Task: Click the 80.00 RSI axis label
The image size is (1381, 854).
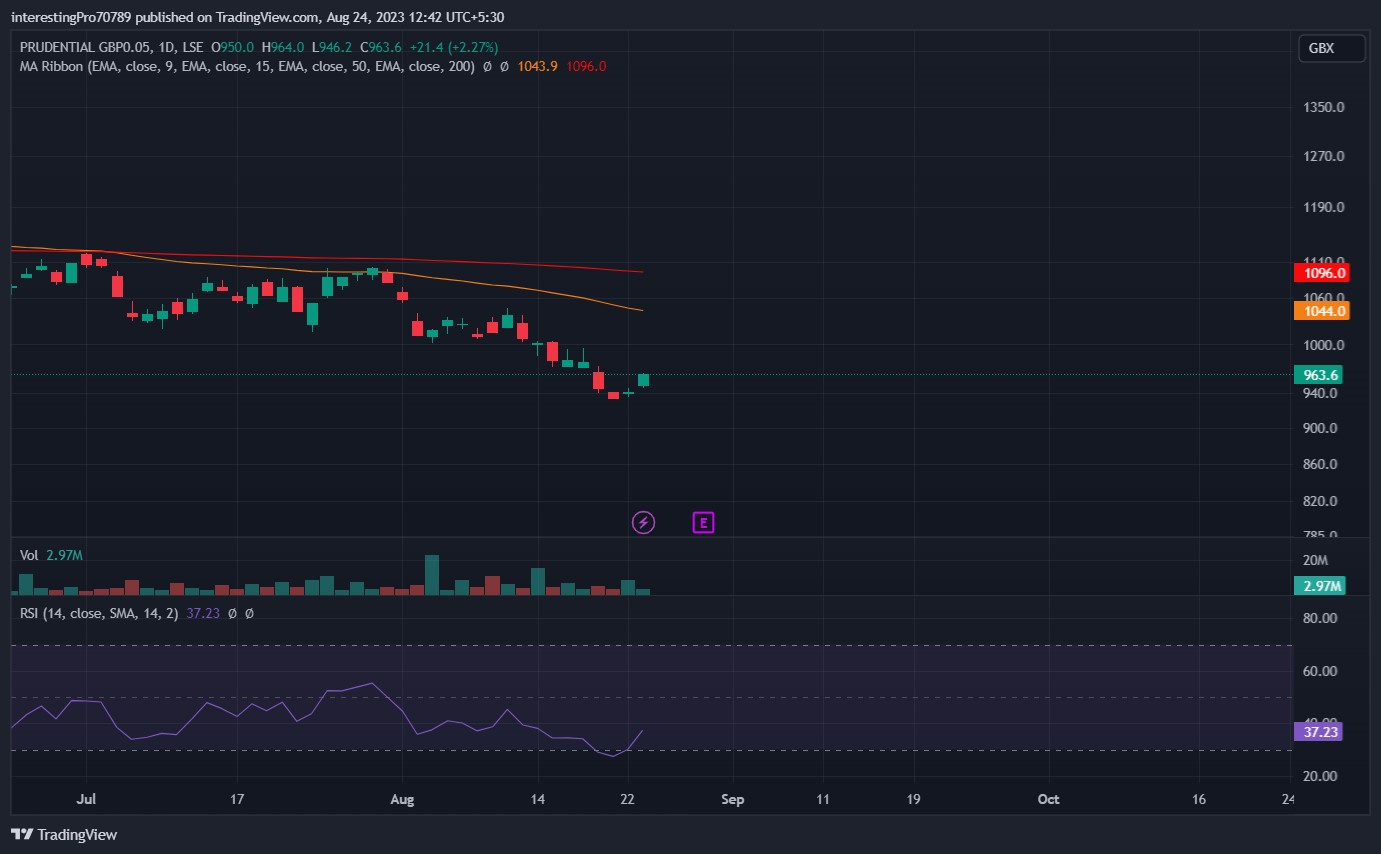Action: (1321, 618)
